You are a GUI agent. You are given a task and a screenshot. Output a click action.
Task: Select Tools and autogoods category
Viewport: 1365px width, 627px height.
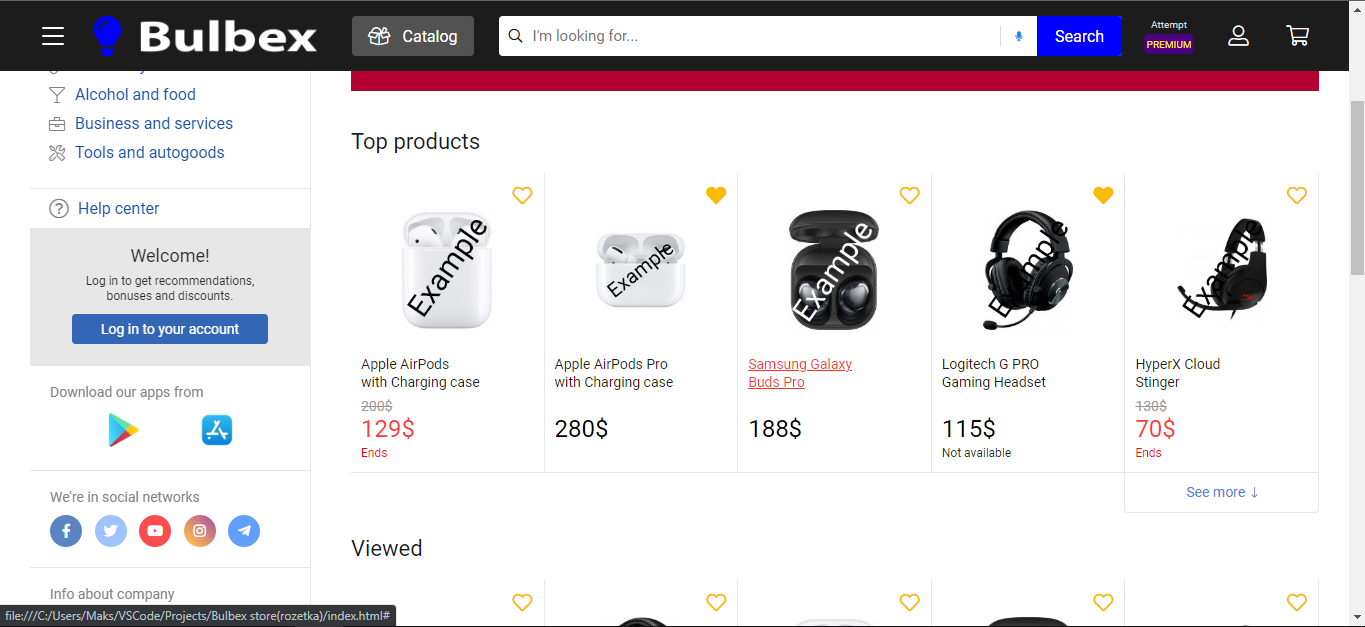(x=149, y=152)
